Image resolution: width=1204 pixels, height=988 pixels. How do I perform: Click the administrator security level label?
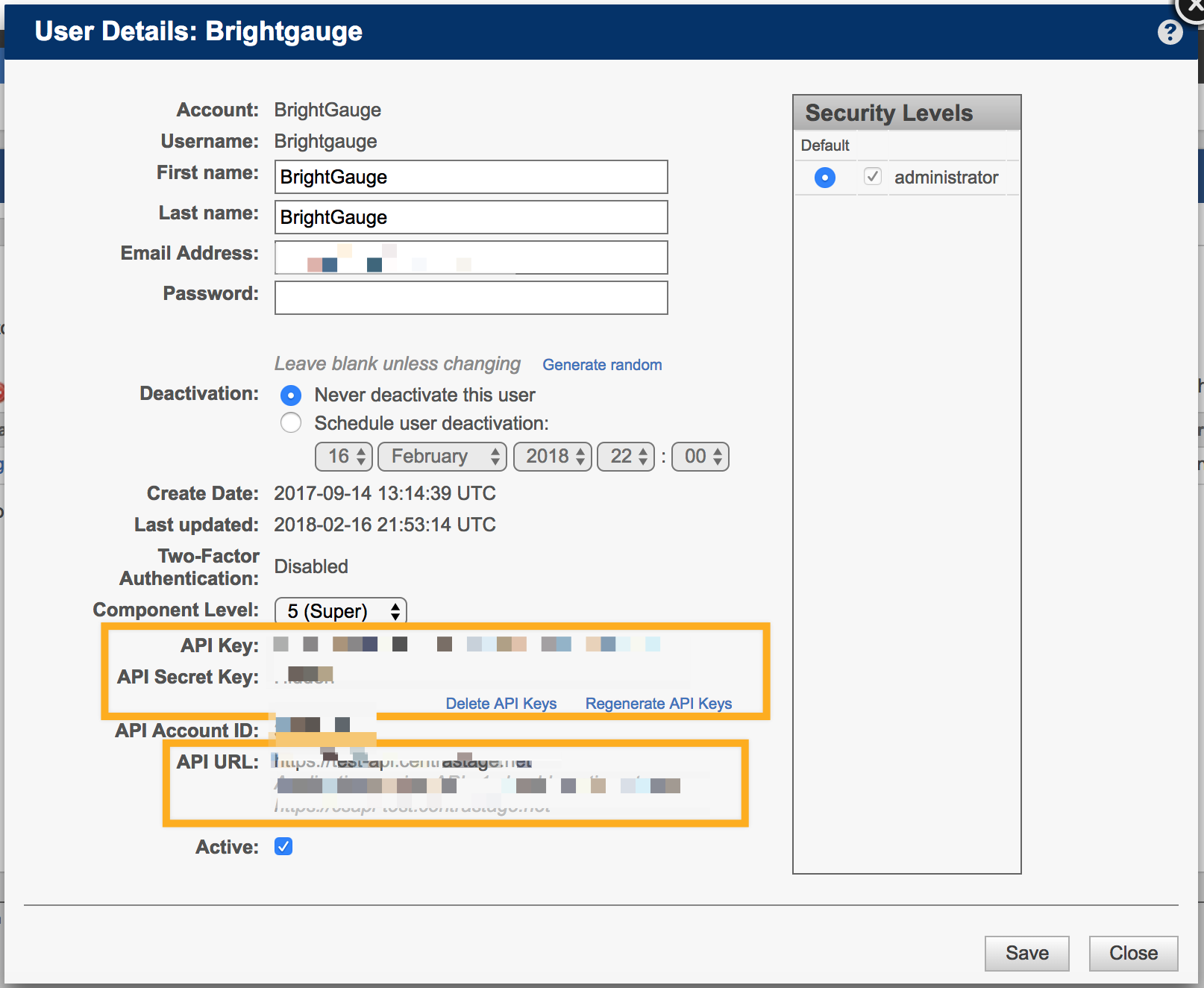946,178
